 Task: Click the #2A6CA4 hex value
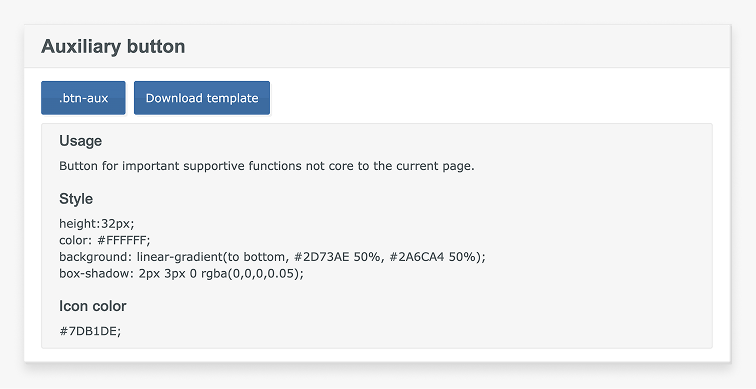[417, 256]
